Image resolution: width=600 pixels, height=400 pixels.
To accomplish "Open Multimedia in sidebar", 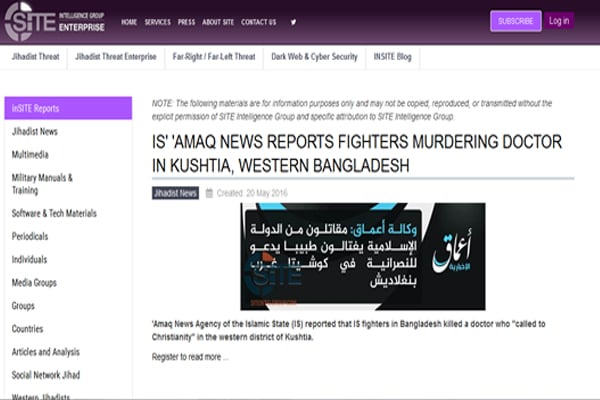I will (30, 155).
